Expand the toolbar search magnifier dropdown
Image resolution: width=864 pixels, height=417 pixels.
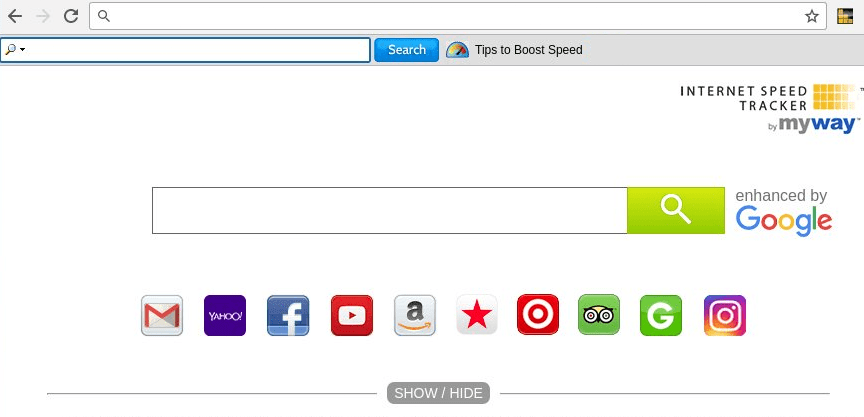coord(15,50)
